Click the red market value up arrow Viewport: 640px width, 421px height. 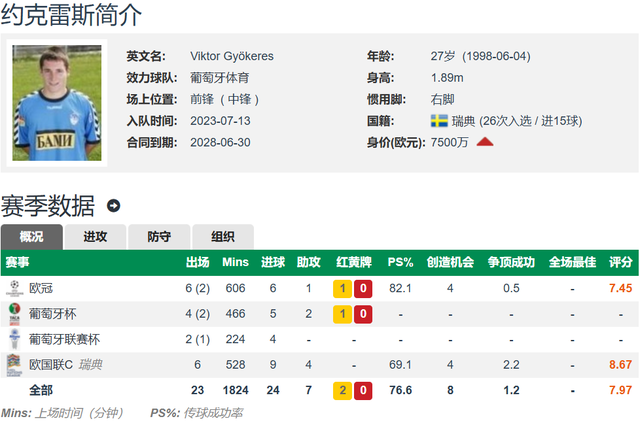[x=485, y=142]
